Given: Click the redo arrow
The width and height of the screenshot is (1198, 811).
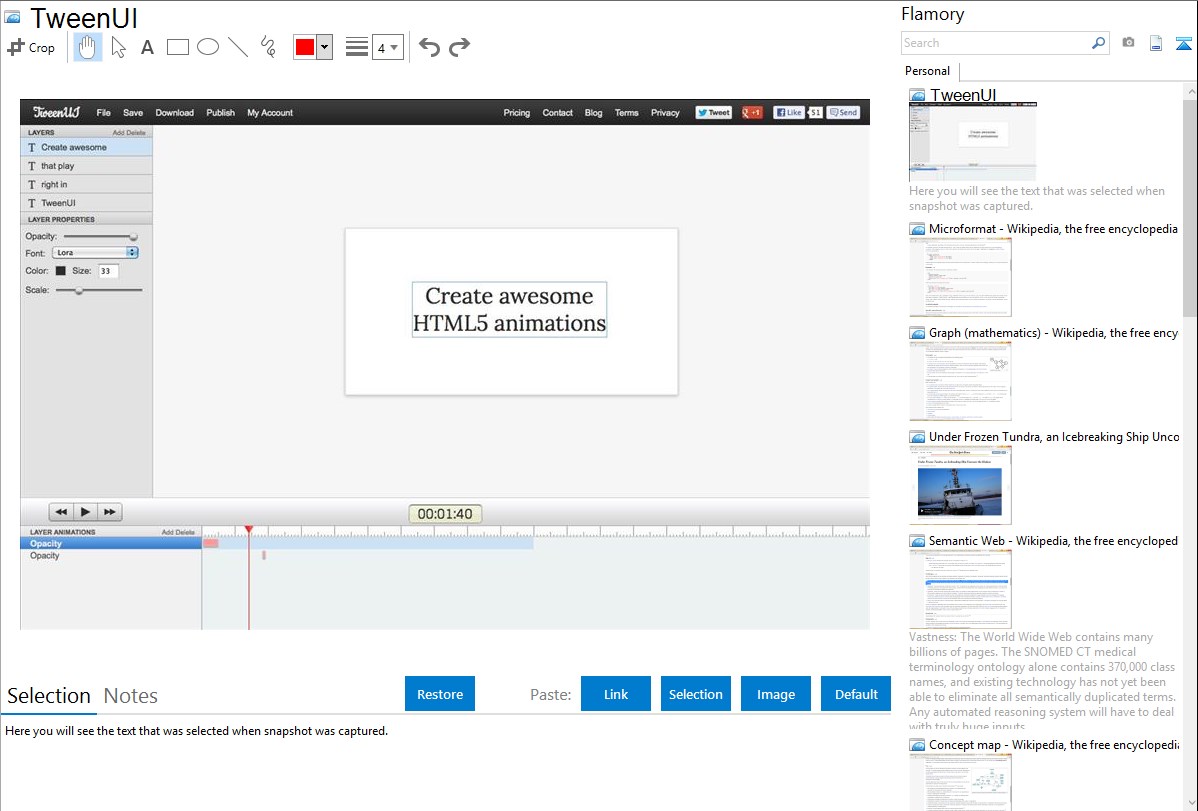Looking at the screenshot, I should (459, 47).
